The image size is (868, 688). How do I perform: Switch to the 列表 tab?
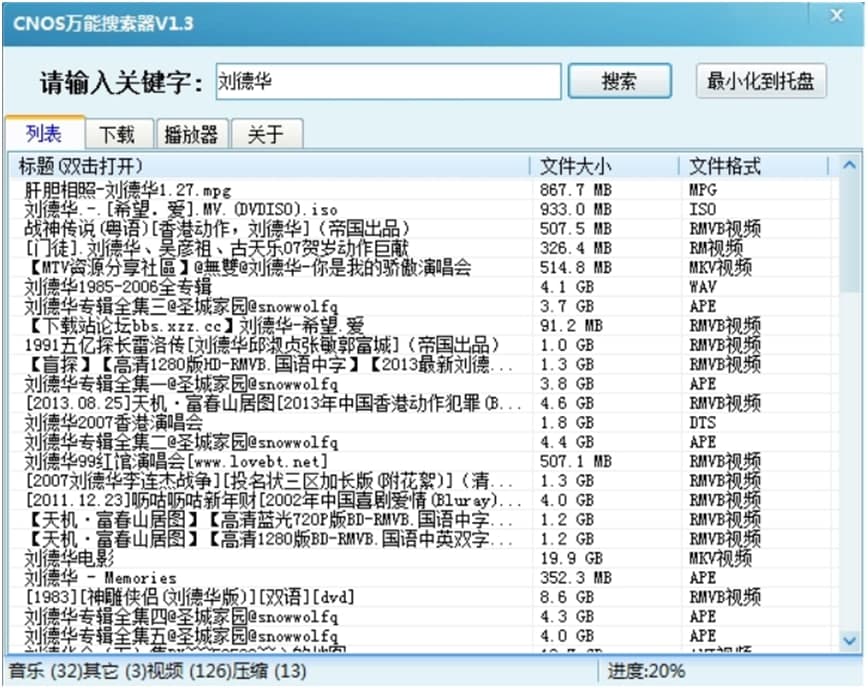point(44,133)
